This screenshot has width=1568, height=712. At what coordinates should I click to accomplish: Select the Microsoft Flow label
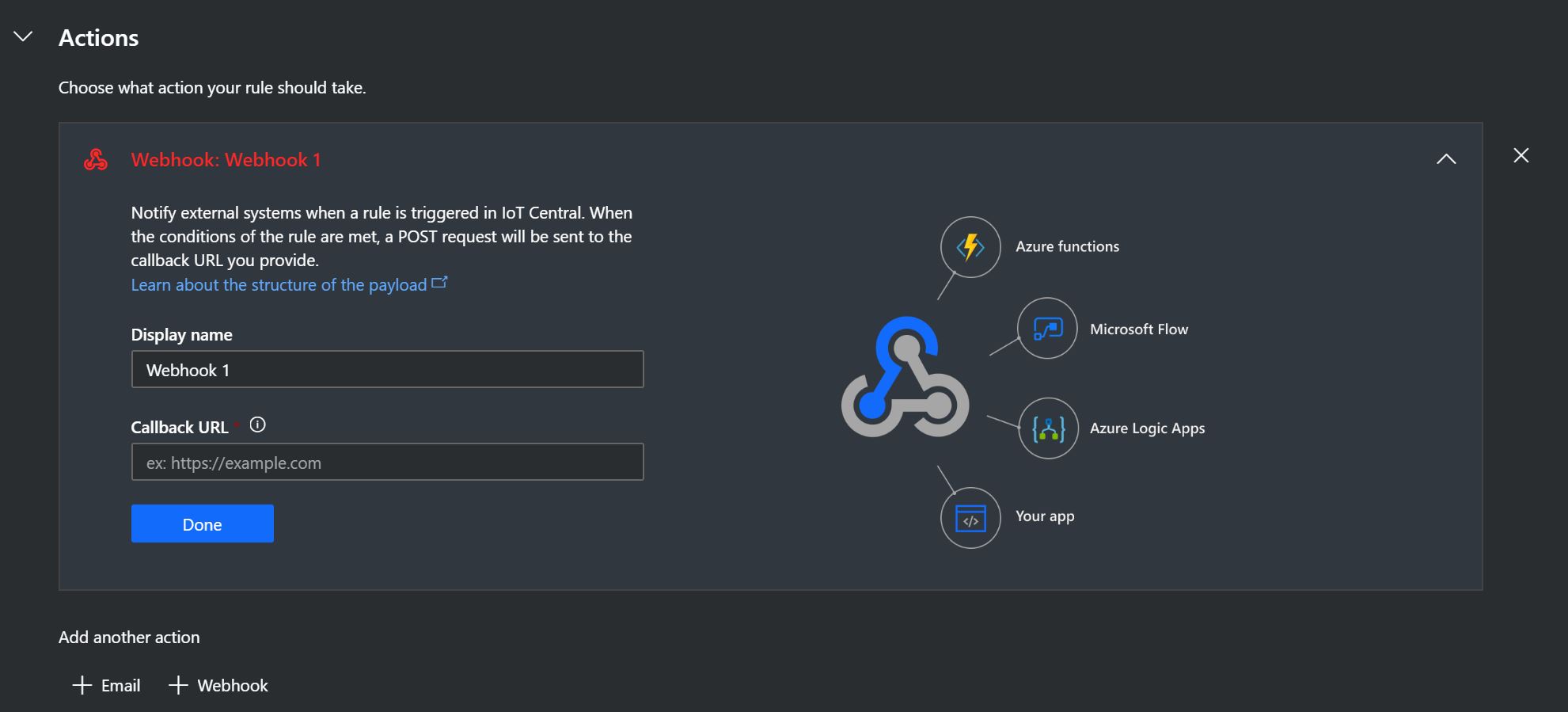click(x=1139, y=329)
